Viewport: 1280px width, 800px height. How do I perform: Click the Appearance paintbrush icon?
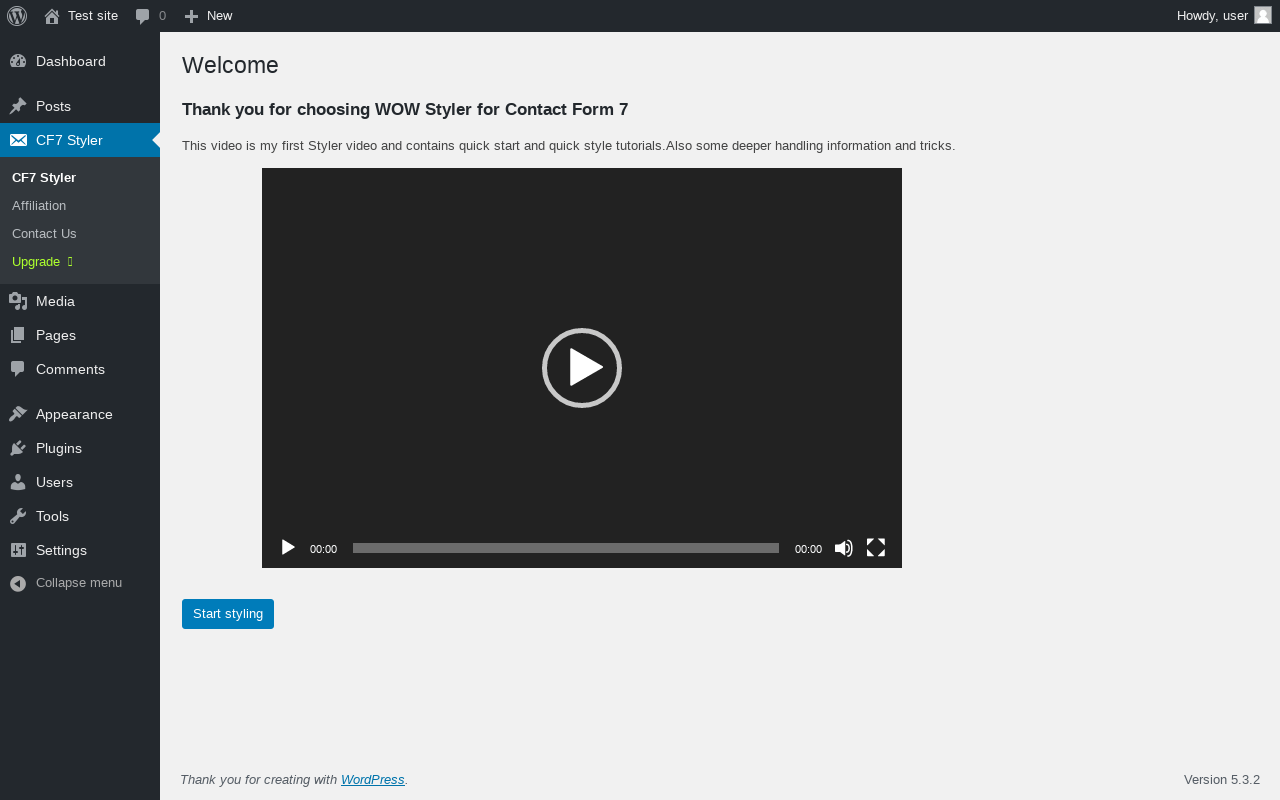point(18,414)
